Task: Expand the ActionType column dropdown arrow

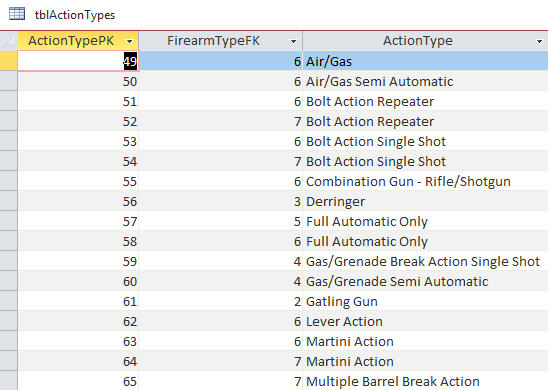Action: 540,41
